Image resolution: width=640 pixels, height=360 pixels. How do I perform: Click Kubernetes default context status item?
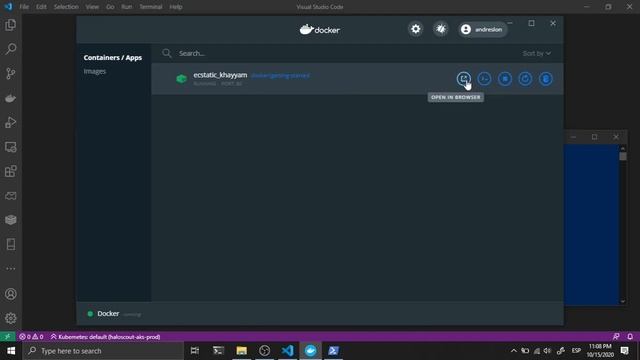click(105, 337)
